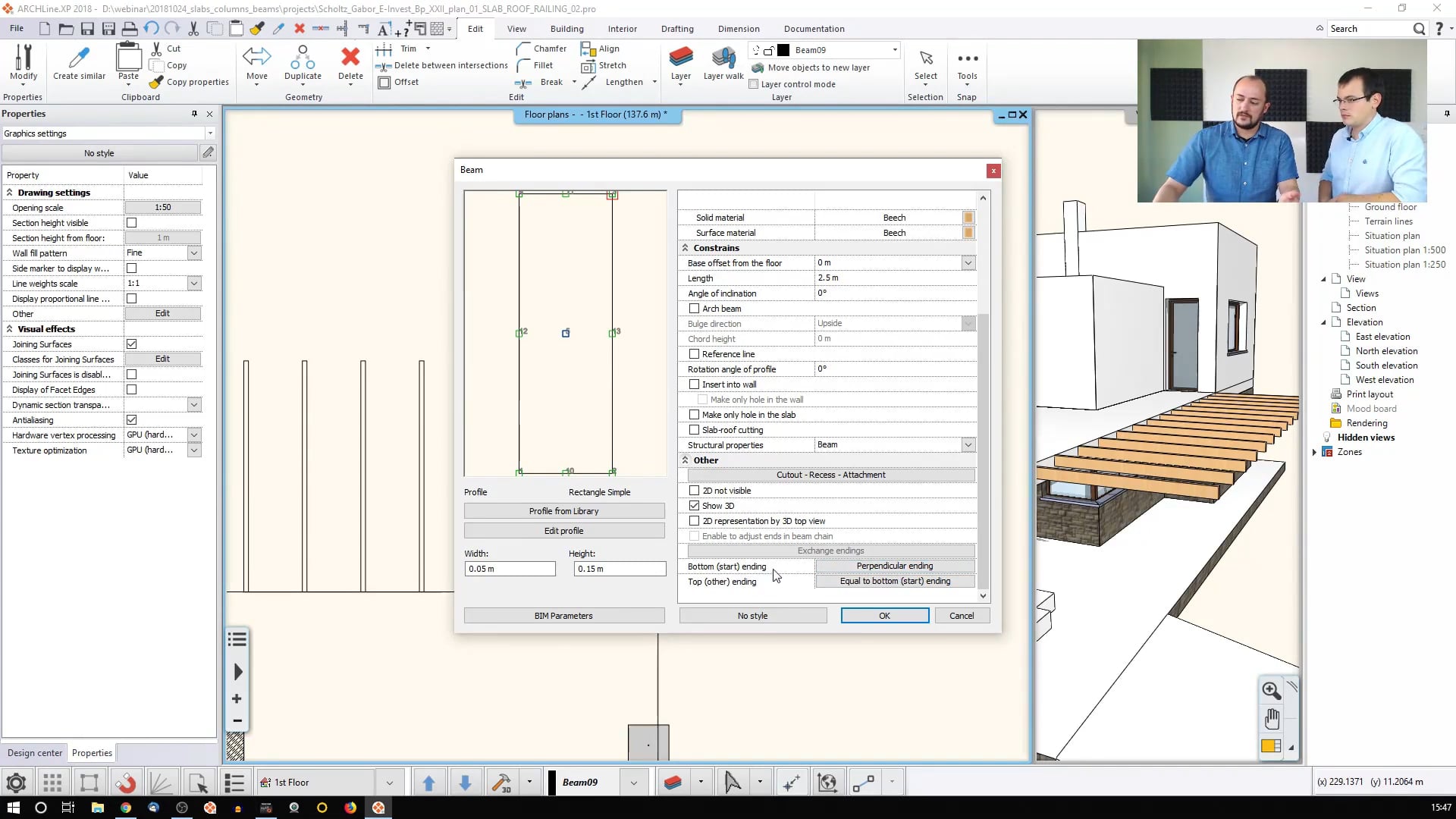Open the Structural properties dropdown
The width and height of the screenshot is (1456, 819).
[x=968, y=445]
